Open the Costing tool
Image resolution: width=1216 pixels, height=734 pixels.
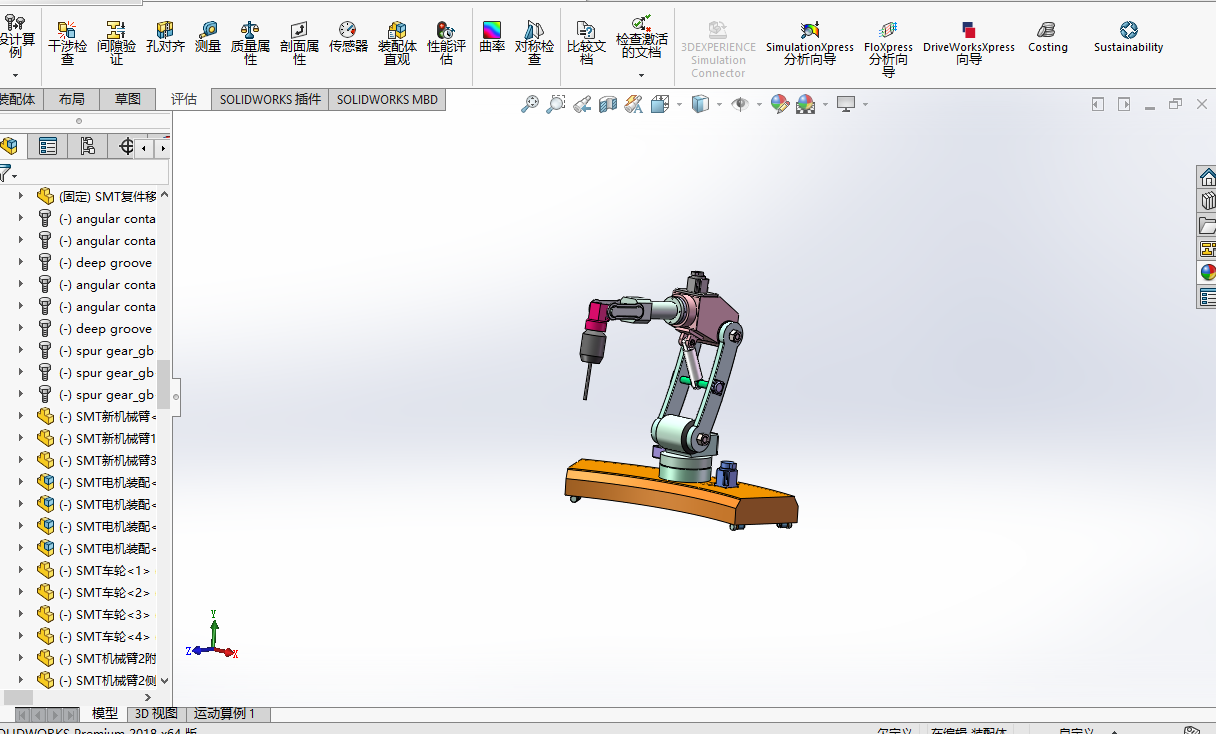pyautogui.click(x=1047, y=37)
